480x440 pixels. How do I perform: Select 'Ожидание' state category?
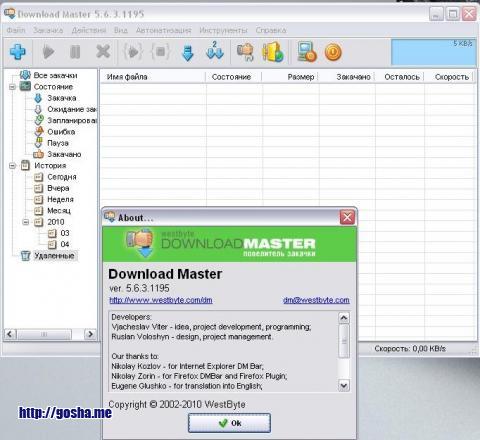(x=72, y=109)
